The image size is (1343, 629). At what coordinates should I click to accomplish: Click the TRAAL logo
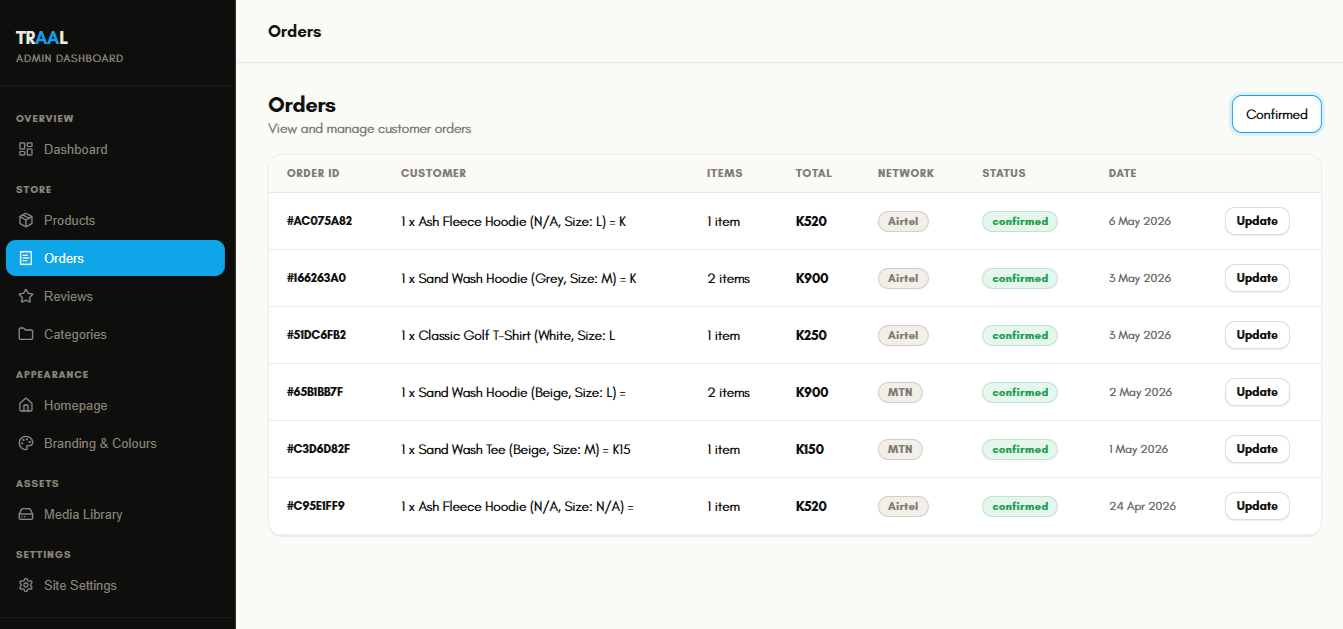pyautogui.click(x=42, y=38)
